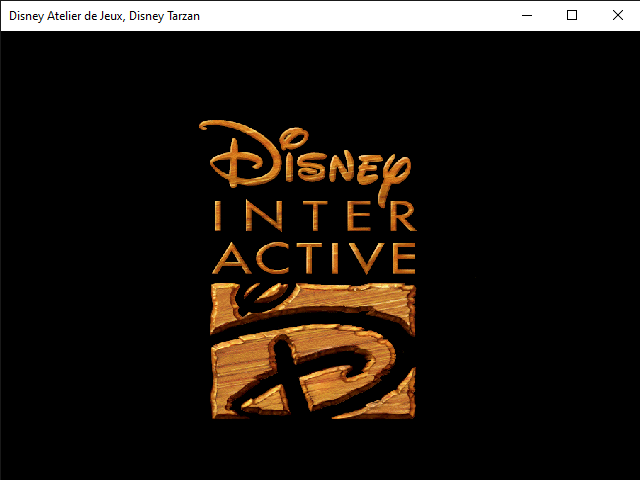640x480 pixels.
Task: Minimize the Disney Tarzan game window
Action: (x=526, y=15)
